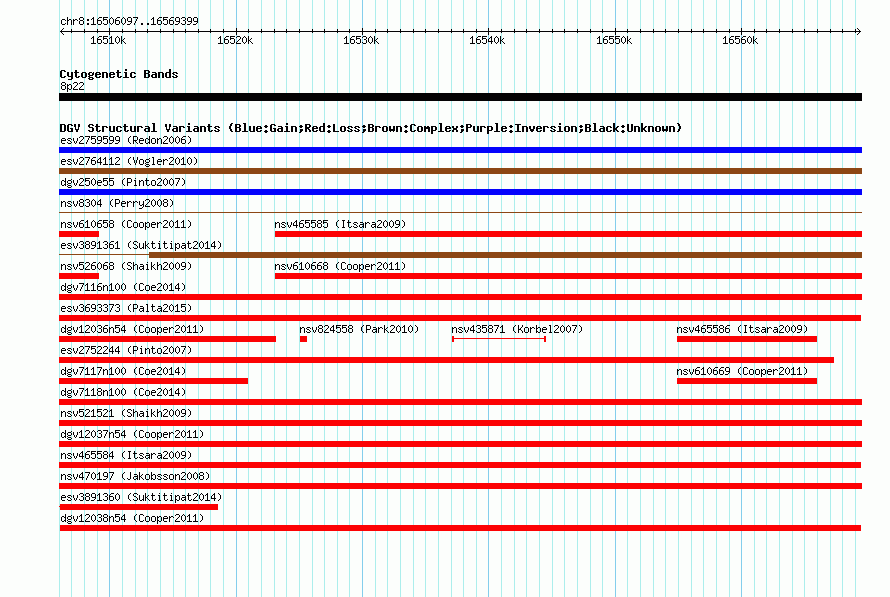The height and width of the screenshot is (597, 890).
Task: Select the red bar under nsv465586
Action: tap(747, 339)
